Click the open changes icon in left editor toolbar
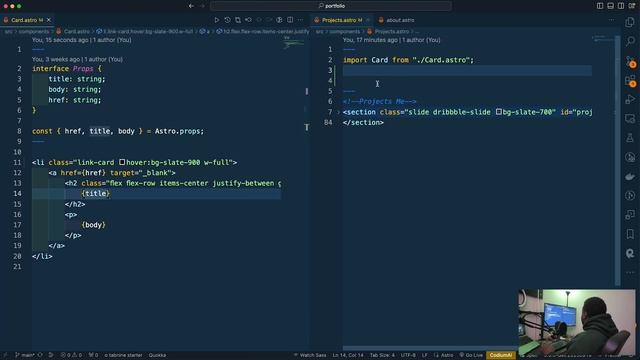640x360 pixels. 238,20
